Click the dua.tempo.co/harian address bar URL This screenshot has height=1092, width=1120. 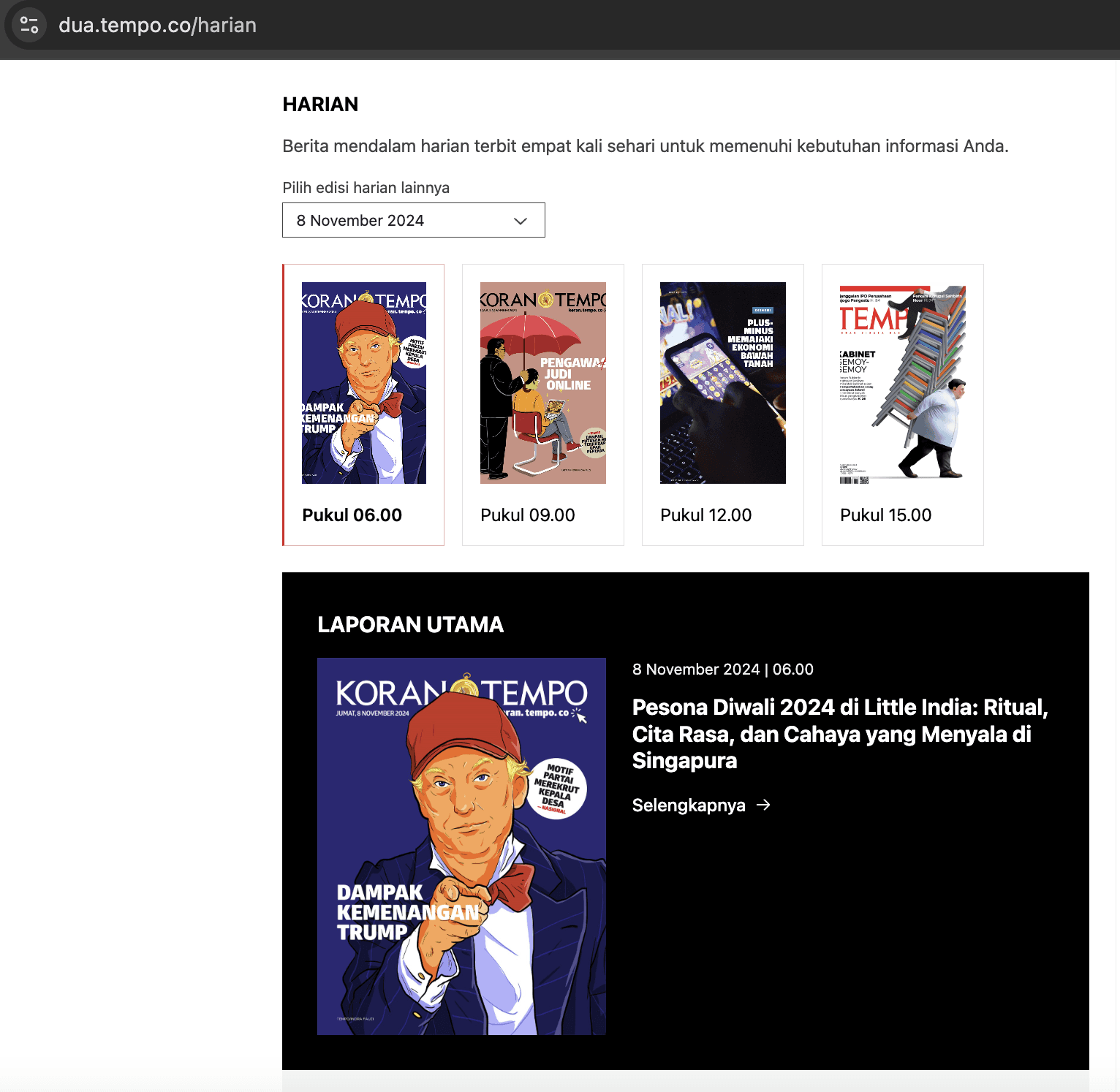[157, 26]
